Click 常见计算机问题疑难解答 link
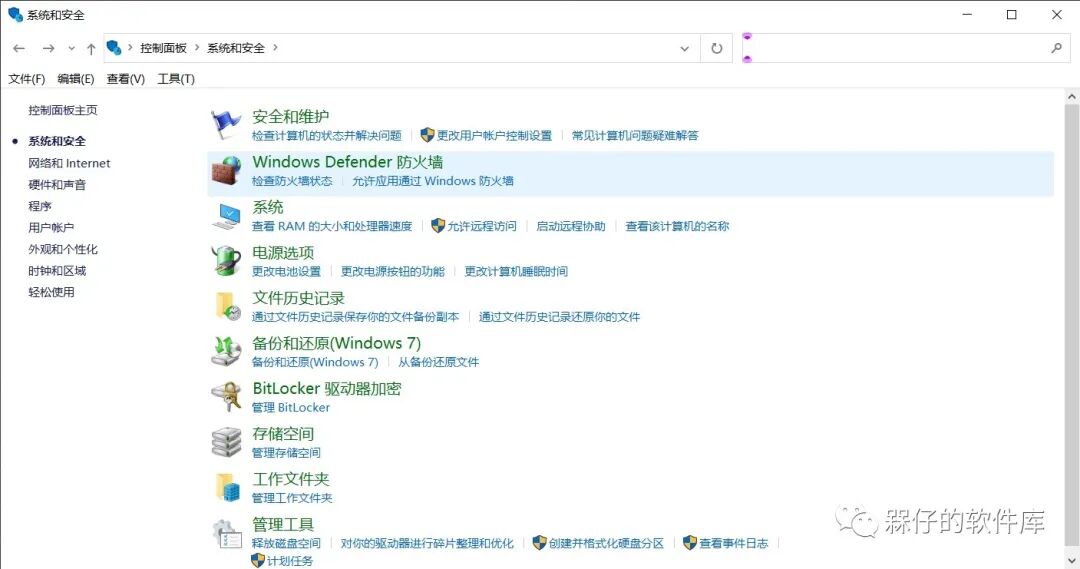This screenshot has width=1080, height=569. pos(635,136)
